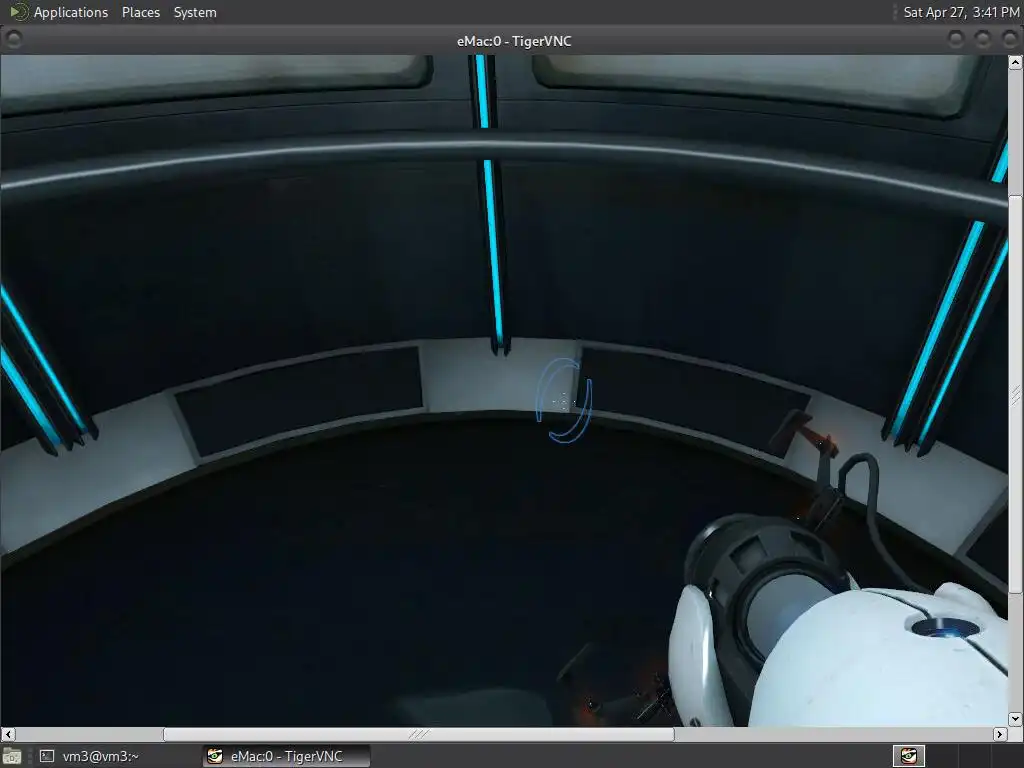Click the scroll down arrow of vertical scrollbar
The width and height of the screenshot is (1024, 768).
pos(1015,719)
